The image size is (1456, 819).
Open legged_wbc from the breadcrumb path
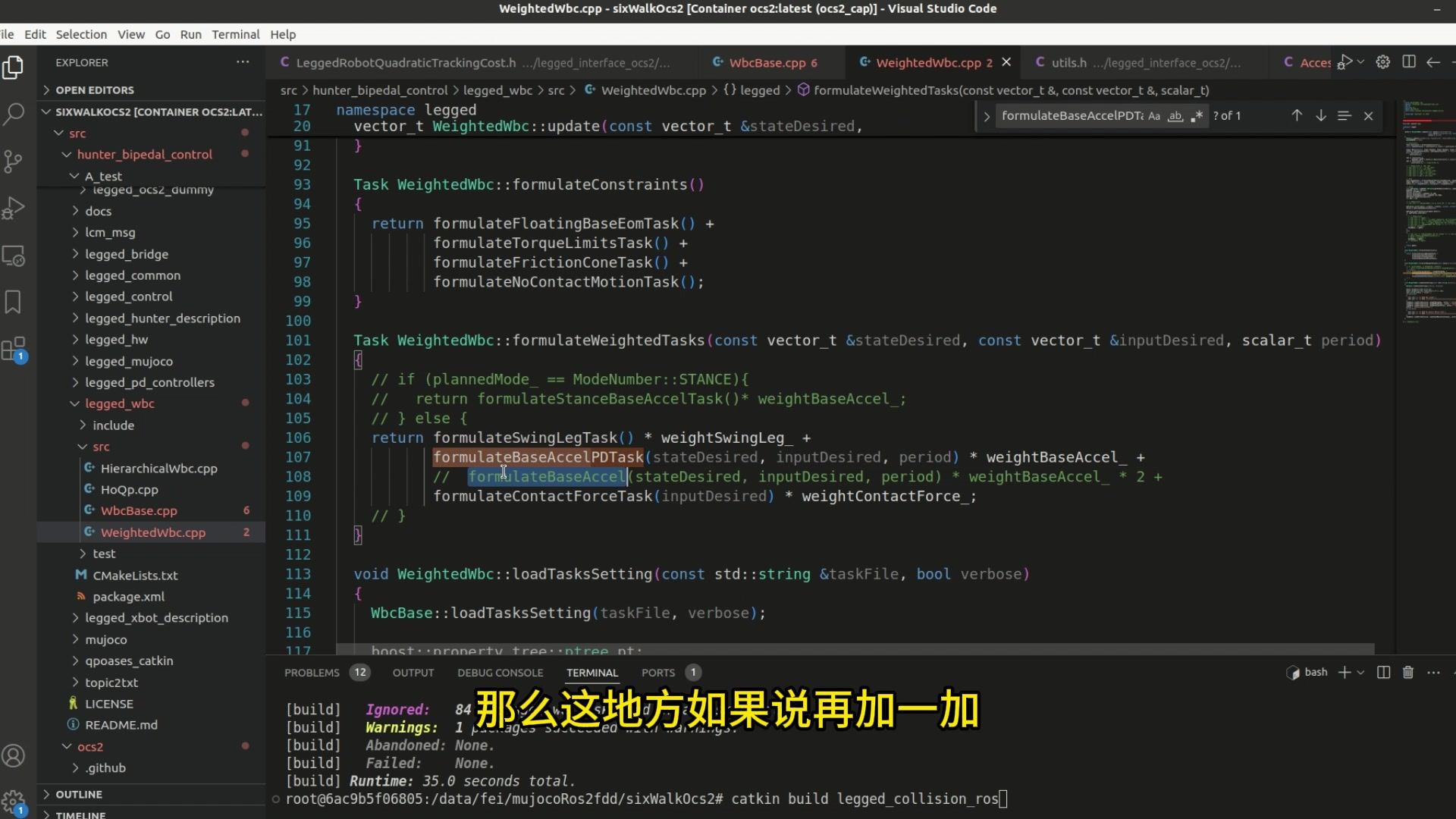point(497,89)
